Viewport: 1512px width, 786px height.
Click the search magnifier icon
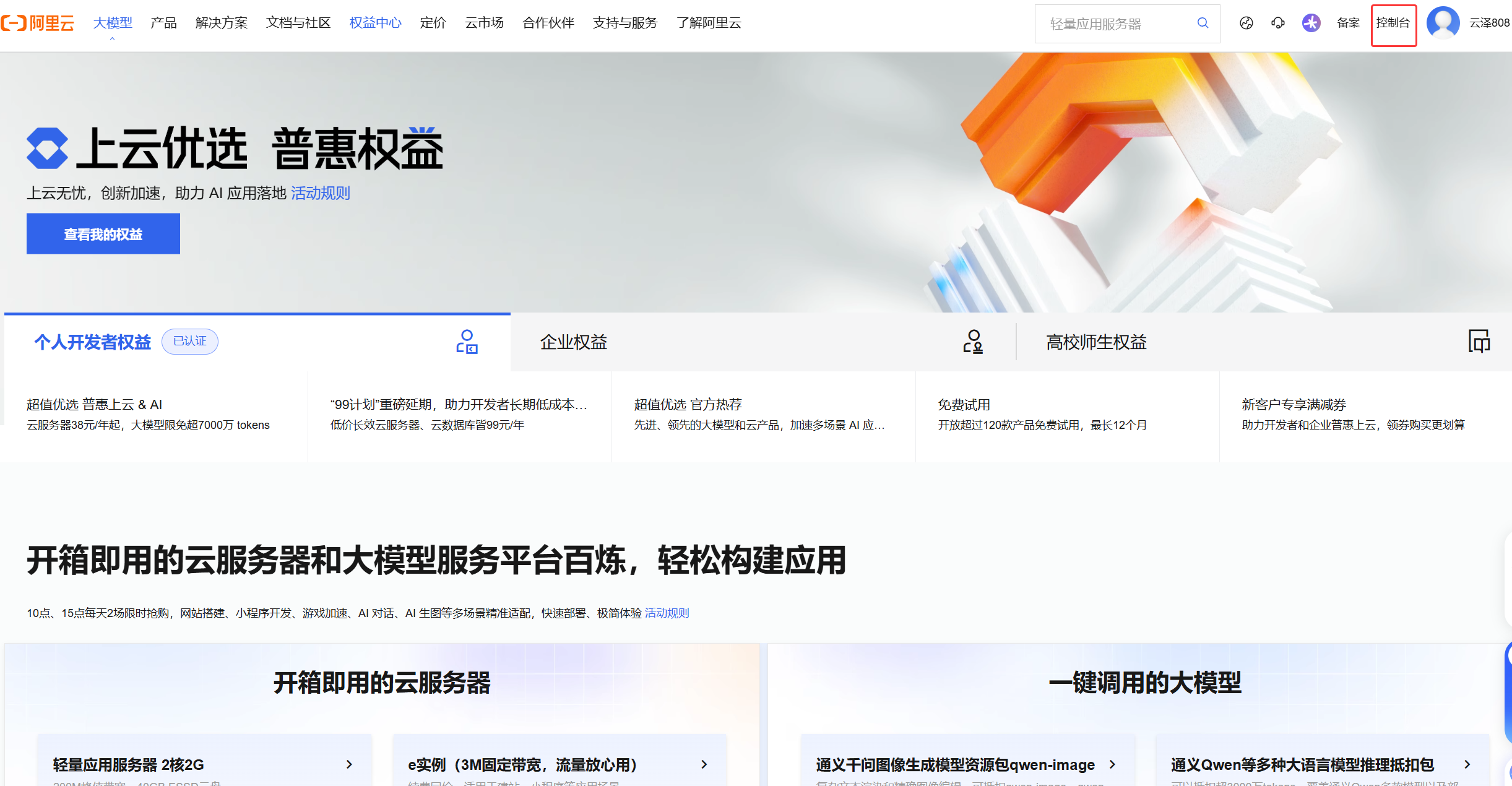[x=1202, y=23]
